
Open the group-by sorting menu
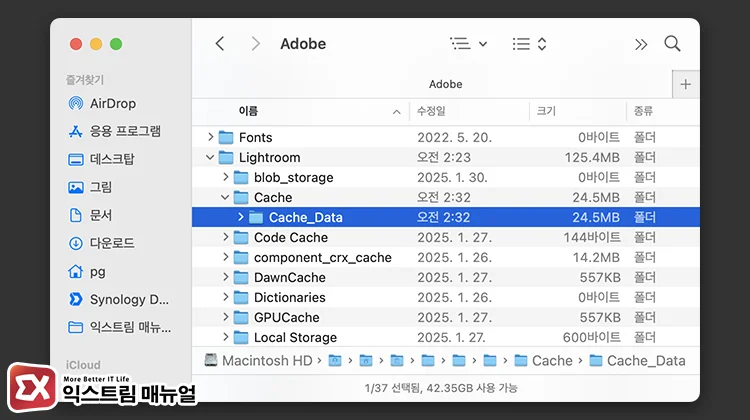[529, 44]
